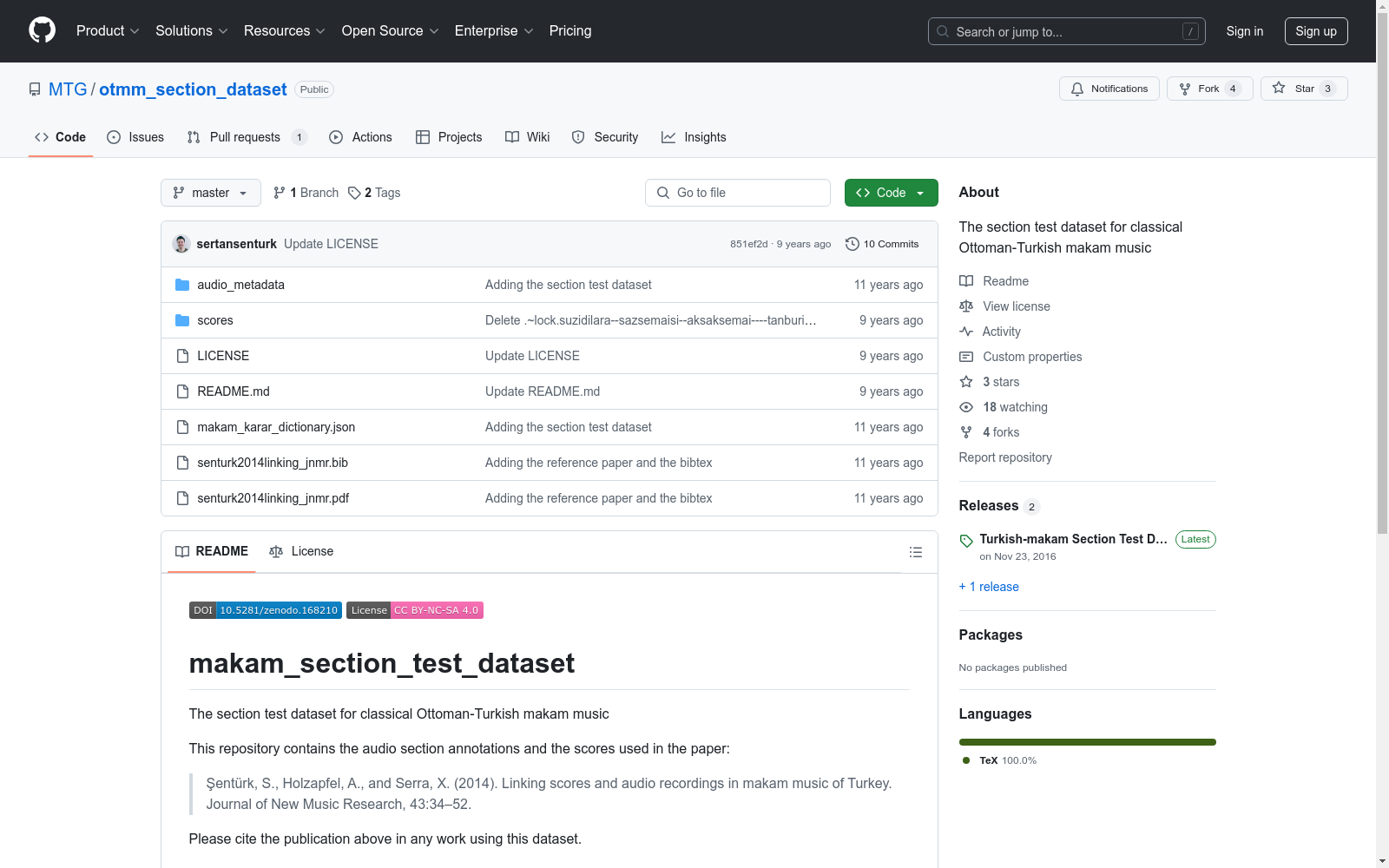1389x868 pixels.
Task: Switch to the Pull requests tab
Action: tap(247, 137)
